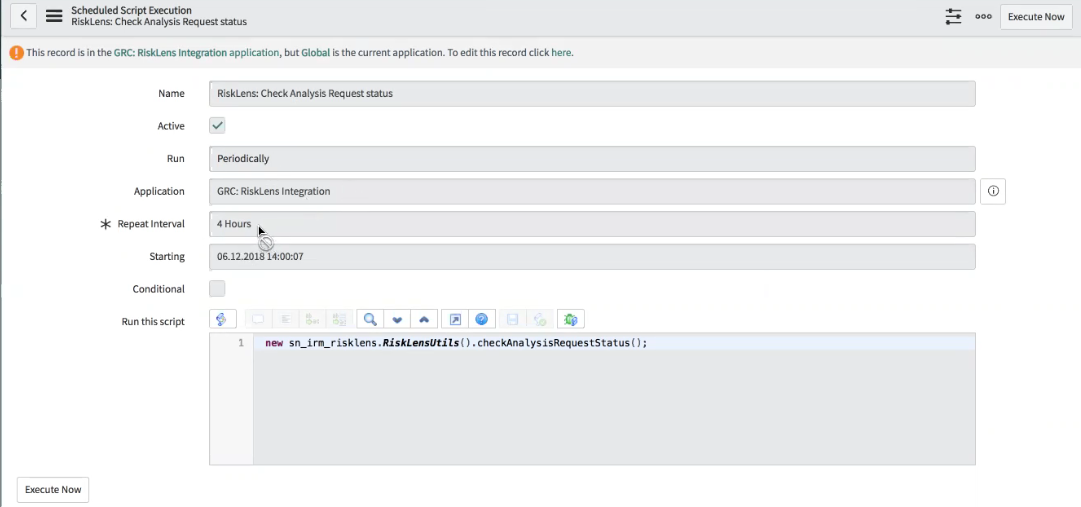Click the orange warning icon in banner
This screenshot has height=507, width=1081.
tap(16, 52)
